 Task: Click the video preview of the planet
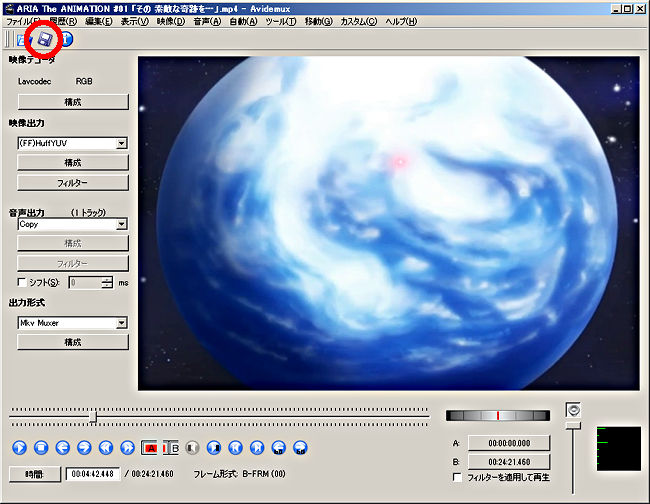[388, 223]
